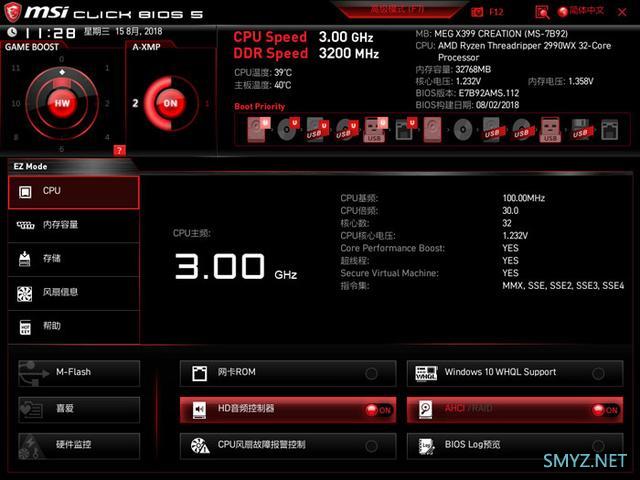This screenshot has height=480, width=640.
Task: Open M-Flash utility
Action: 79,373
